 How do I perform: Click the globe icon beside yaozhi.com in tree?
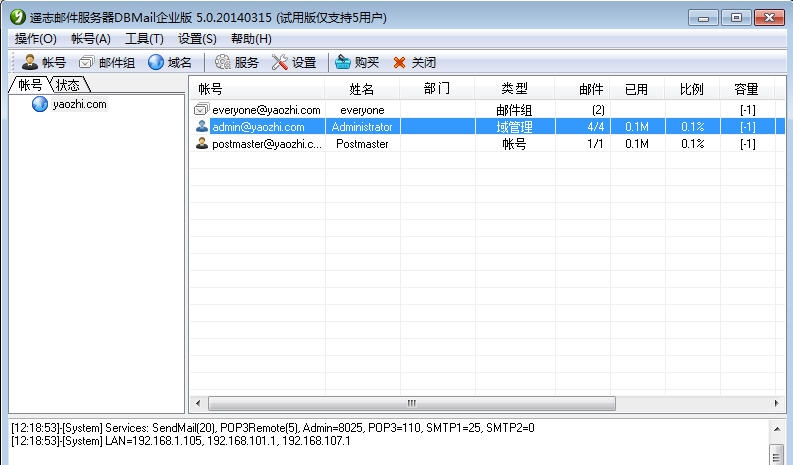pyautogui.click(x=39, y=104)
